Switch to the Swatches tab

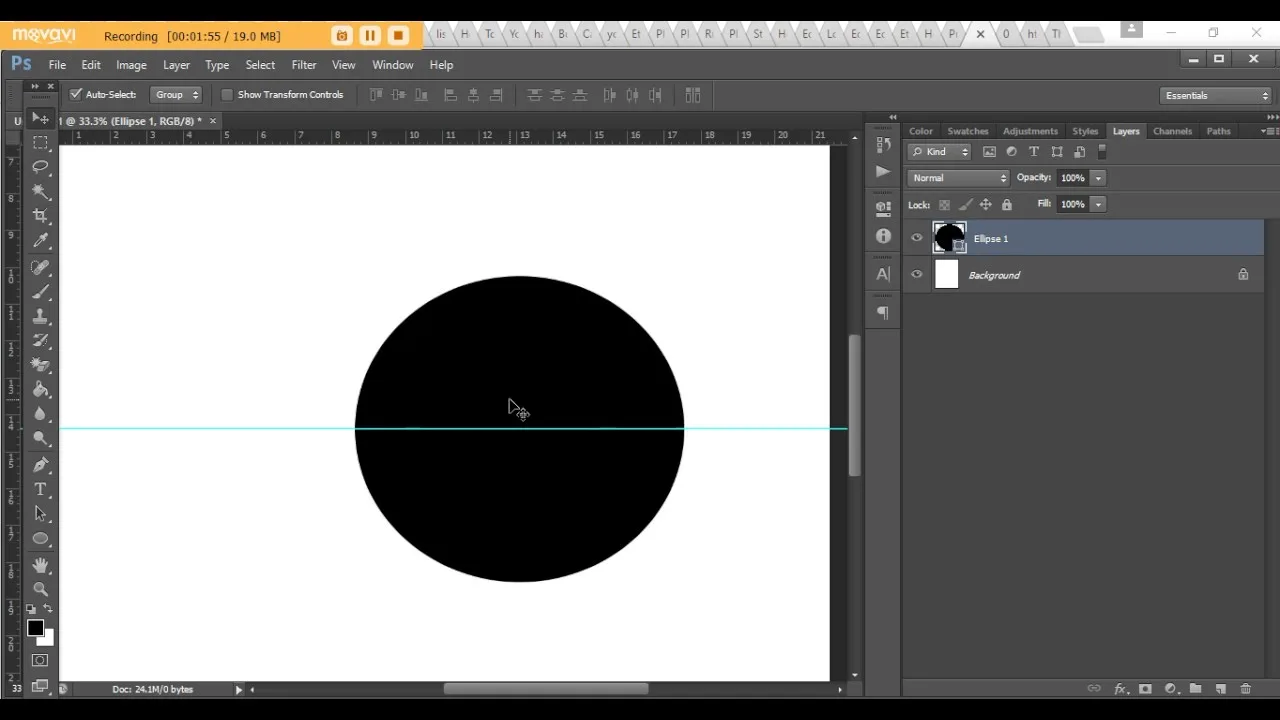[967, 131]
